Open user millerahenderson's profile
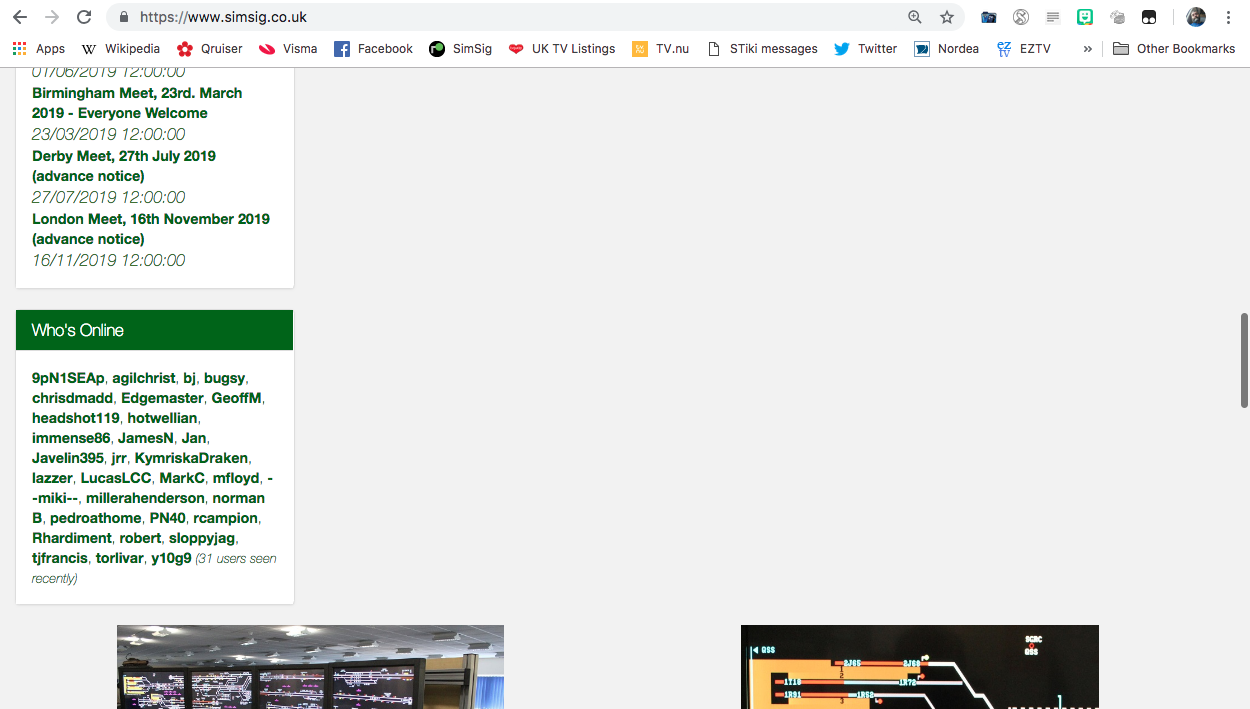The image size is (1250, 709). click(146, 498)
